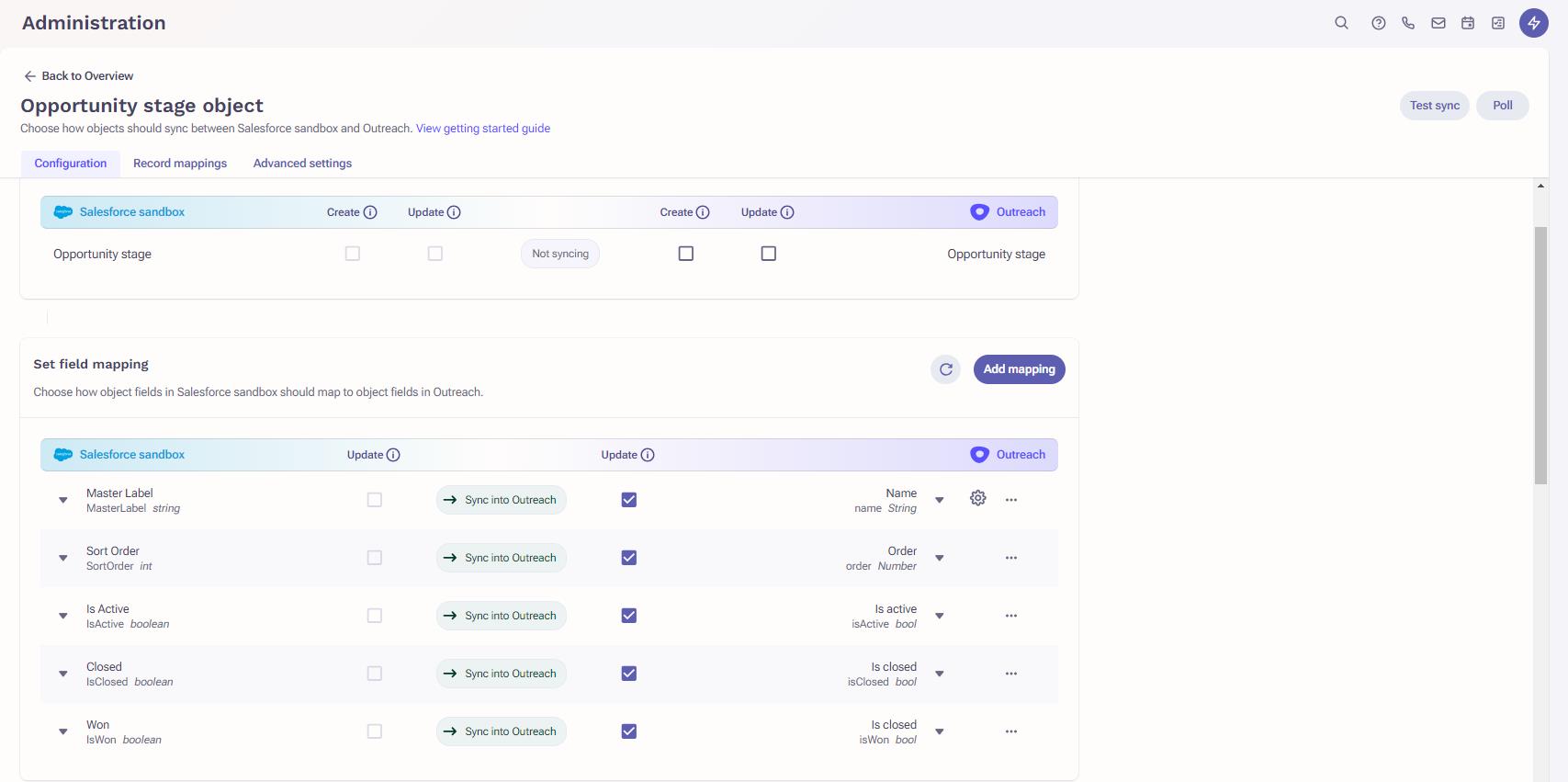The image size is (1568, 782).
Task: Open more options for Sort Order row
Action: tap(1011, 558)
